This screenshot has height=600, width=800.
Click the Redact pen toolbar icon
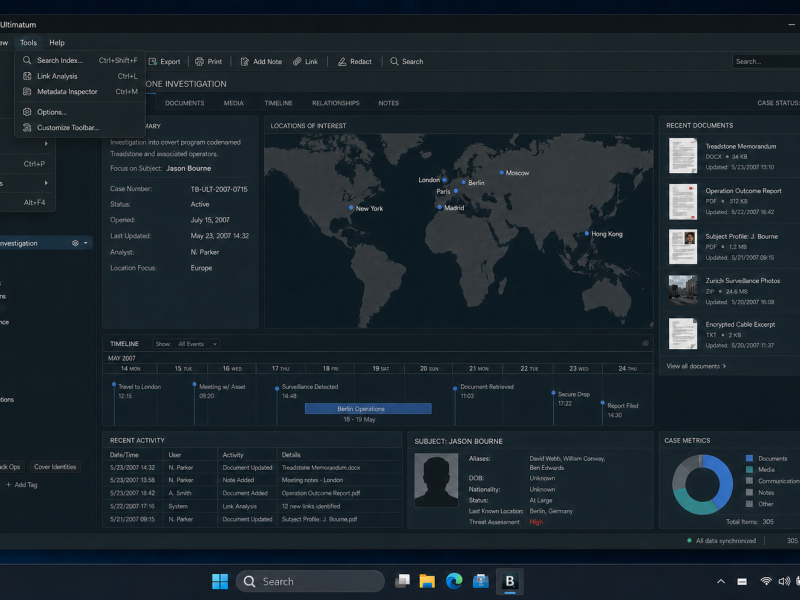pos(342,62)
